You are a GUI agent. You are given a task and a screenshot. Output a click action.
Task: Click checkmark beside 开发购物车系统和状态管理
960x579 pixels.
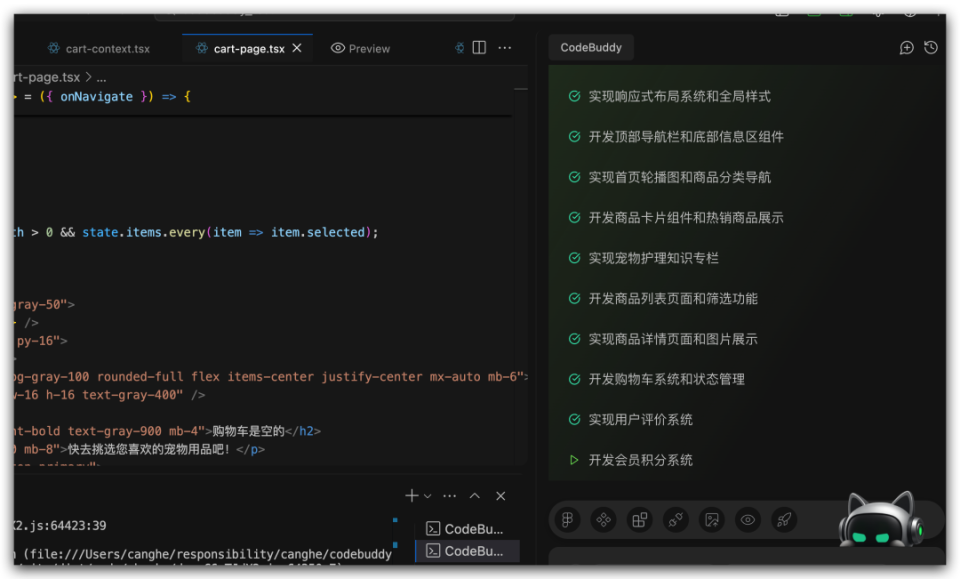pos(574,380)
